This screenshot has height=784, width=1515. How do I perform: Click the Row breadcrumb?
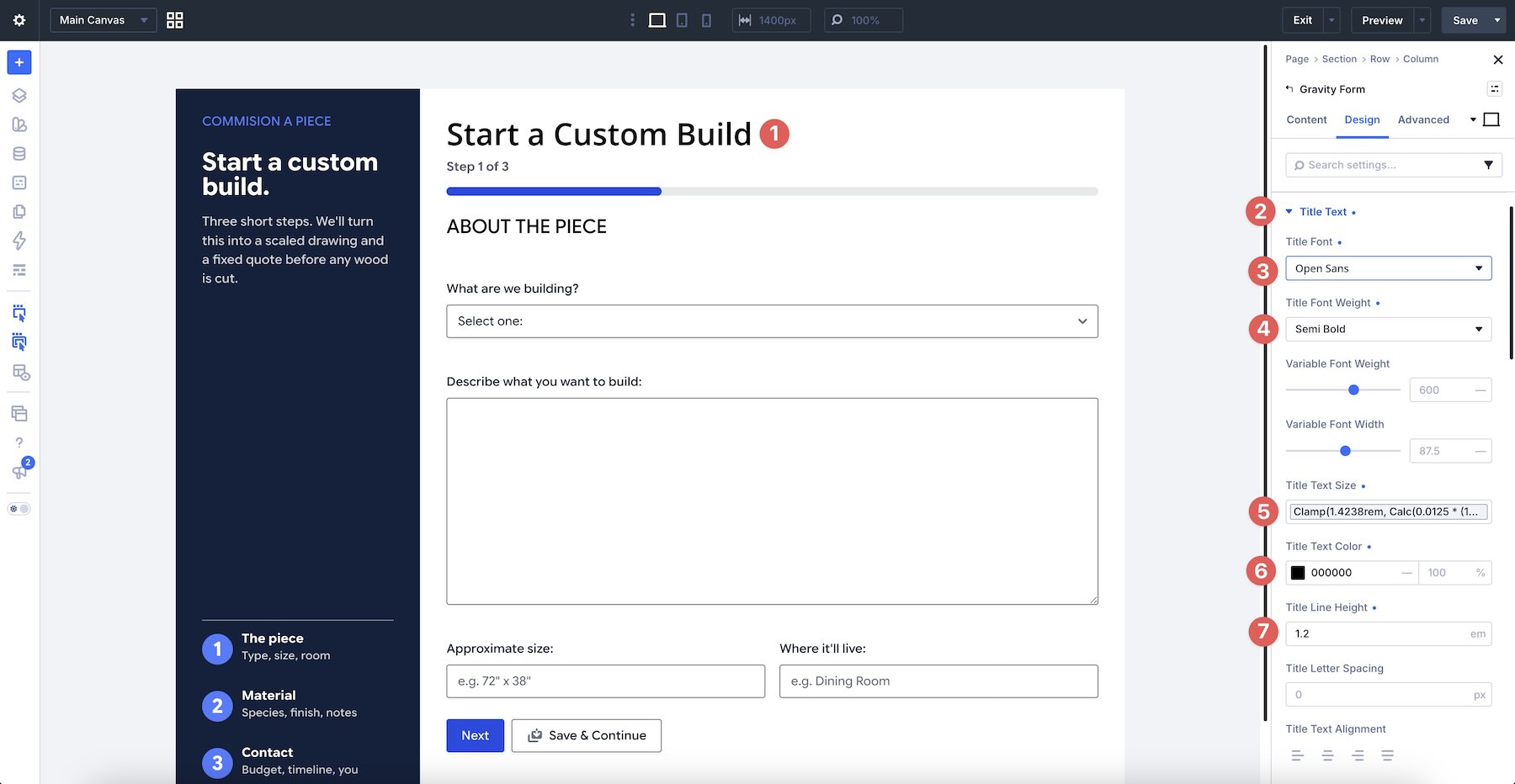click(x=1379, y=59)
